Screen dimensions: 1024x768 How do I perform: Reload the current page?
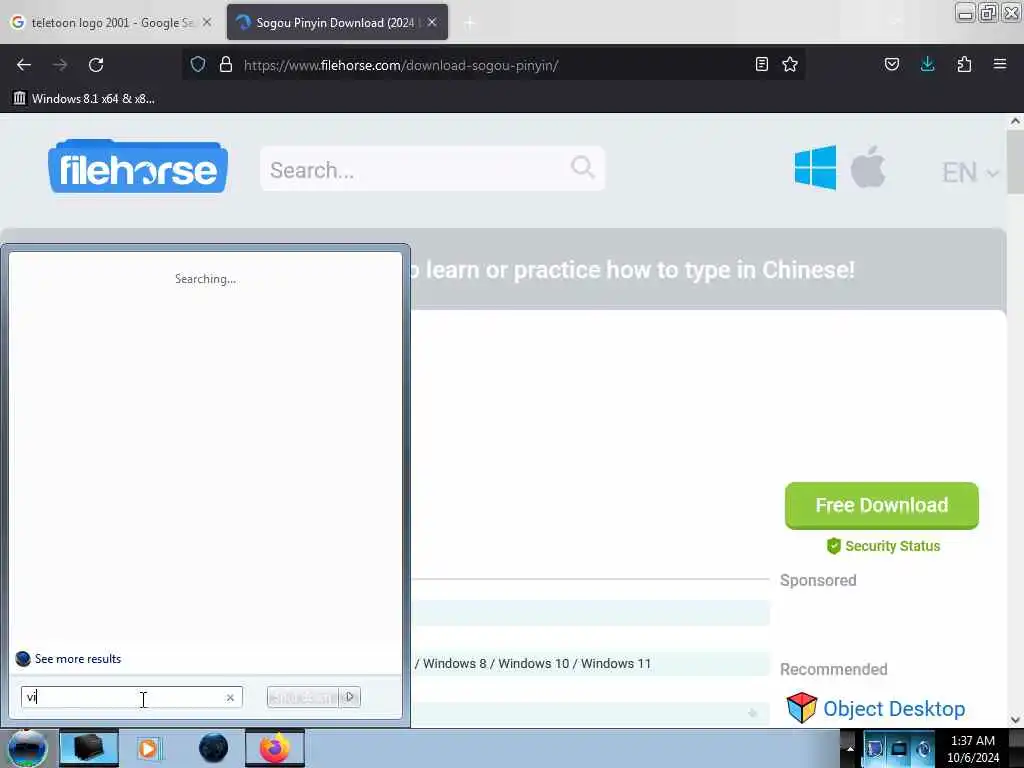pos(96,65)
